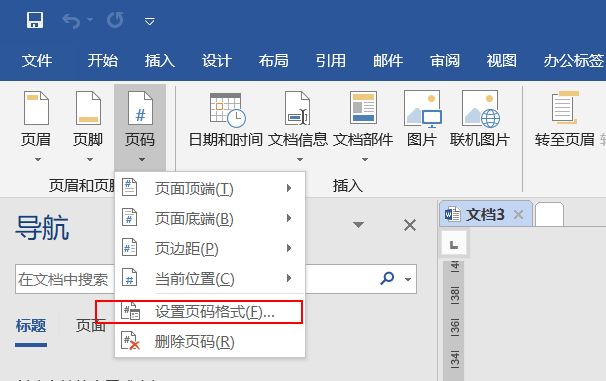Click the 转至页眉 icon
606x381 pixels.
pos(565,107)
